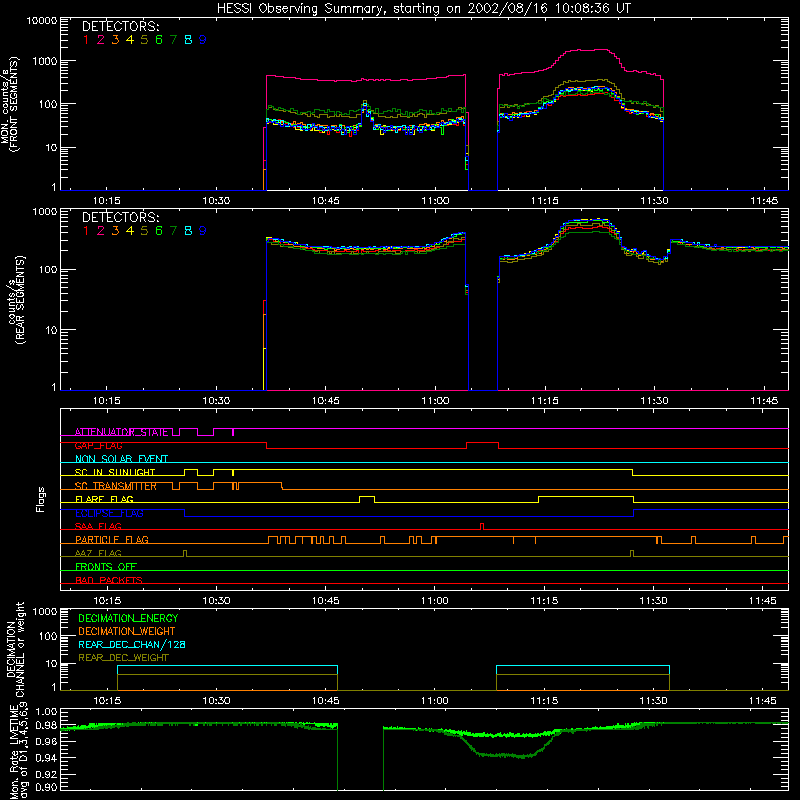Click the GAP_FLAG label
Viewport: 800px width, 800px height.
click(x=98, y=445)
